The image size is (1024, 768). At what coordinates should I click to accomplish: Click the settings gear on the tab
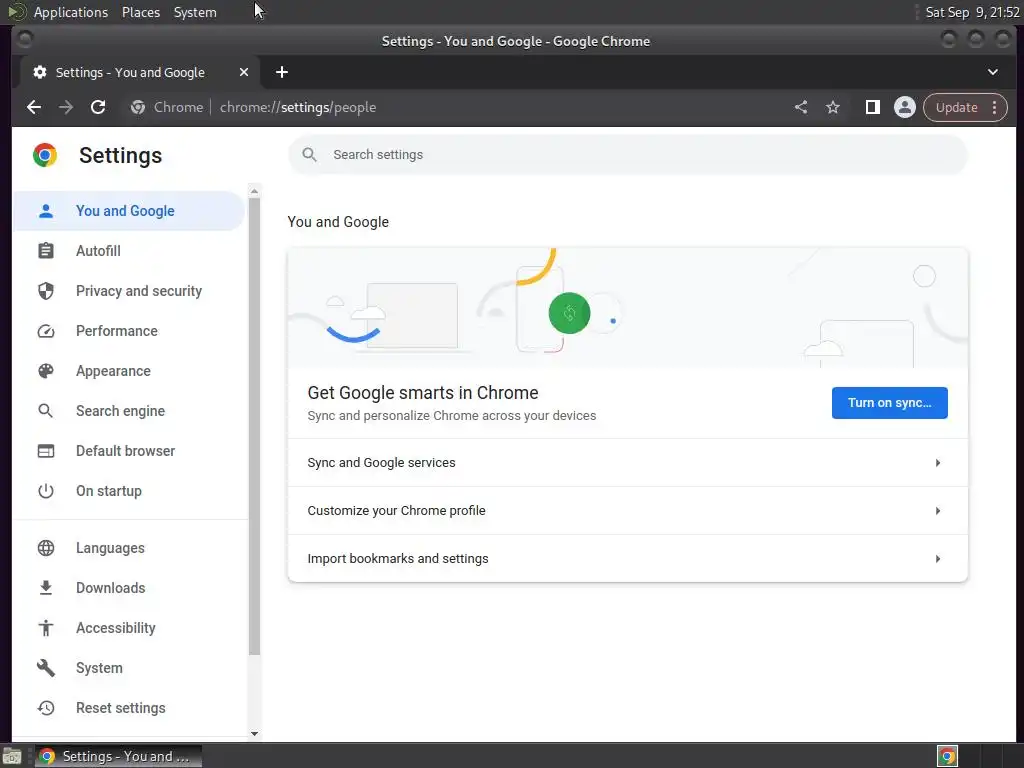click(x=40, y=72)
